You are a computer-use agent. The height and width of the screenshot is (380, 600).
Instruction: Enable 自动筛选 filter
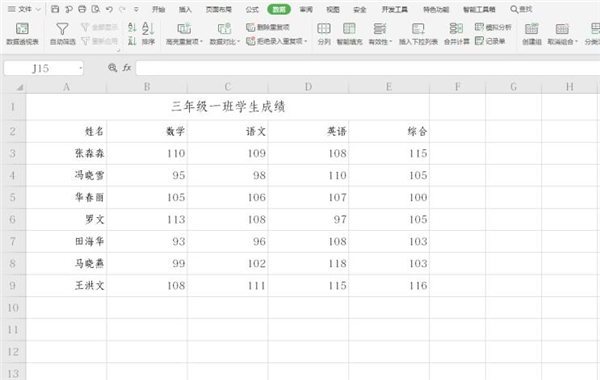[x=62, y=34]
